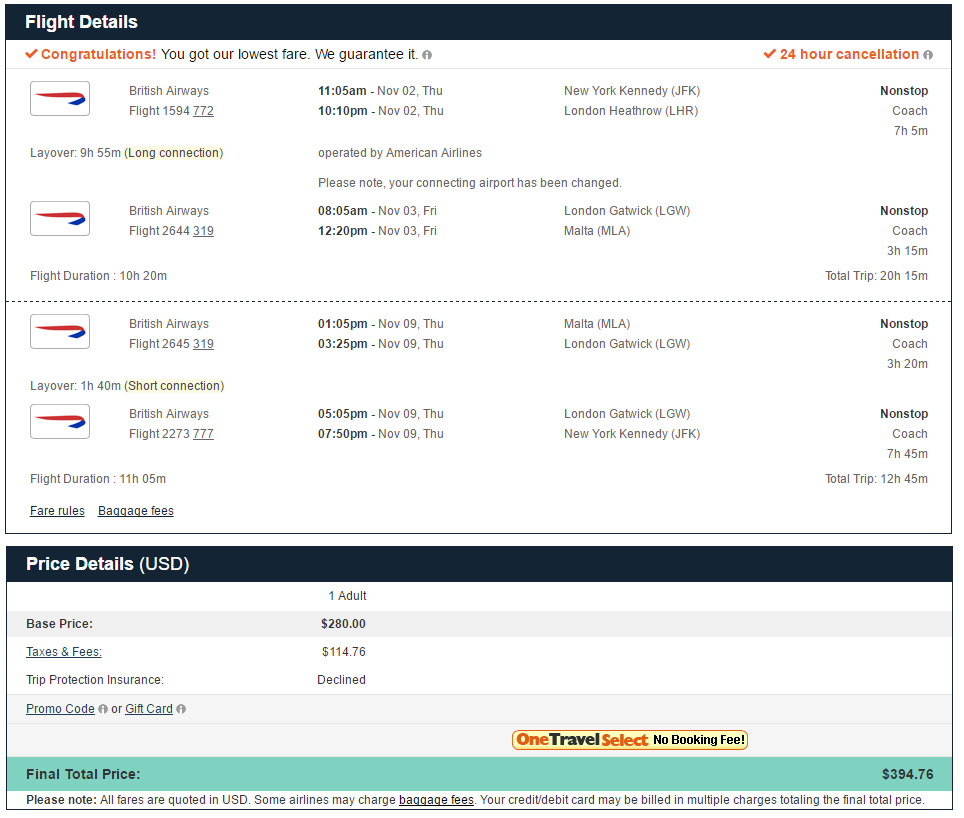
Task: Click 'Flight Duration : 10h 20m' text
Action: point(98,275)
